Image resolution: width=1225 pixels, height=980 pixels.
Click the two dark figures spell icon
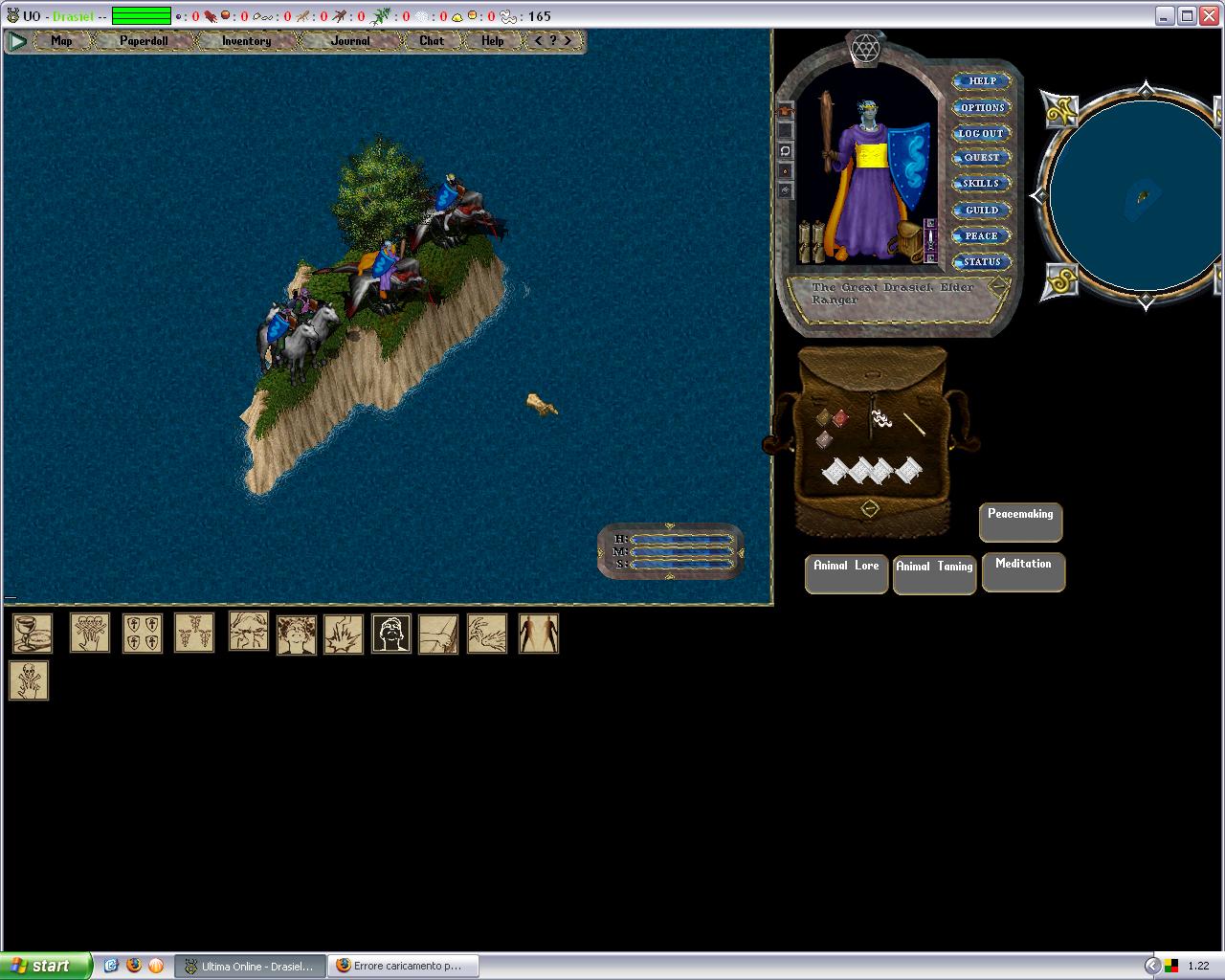click(x=539, y=634)
